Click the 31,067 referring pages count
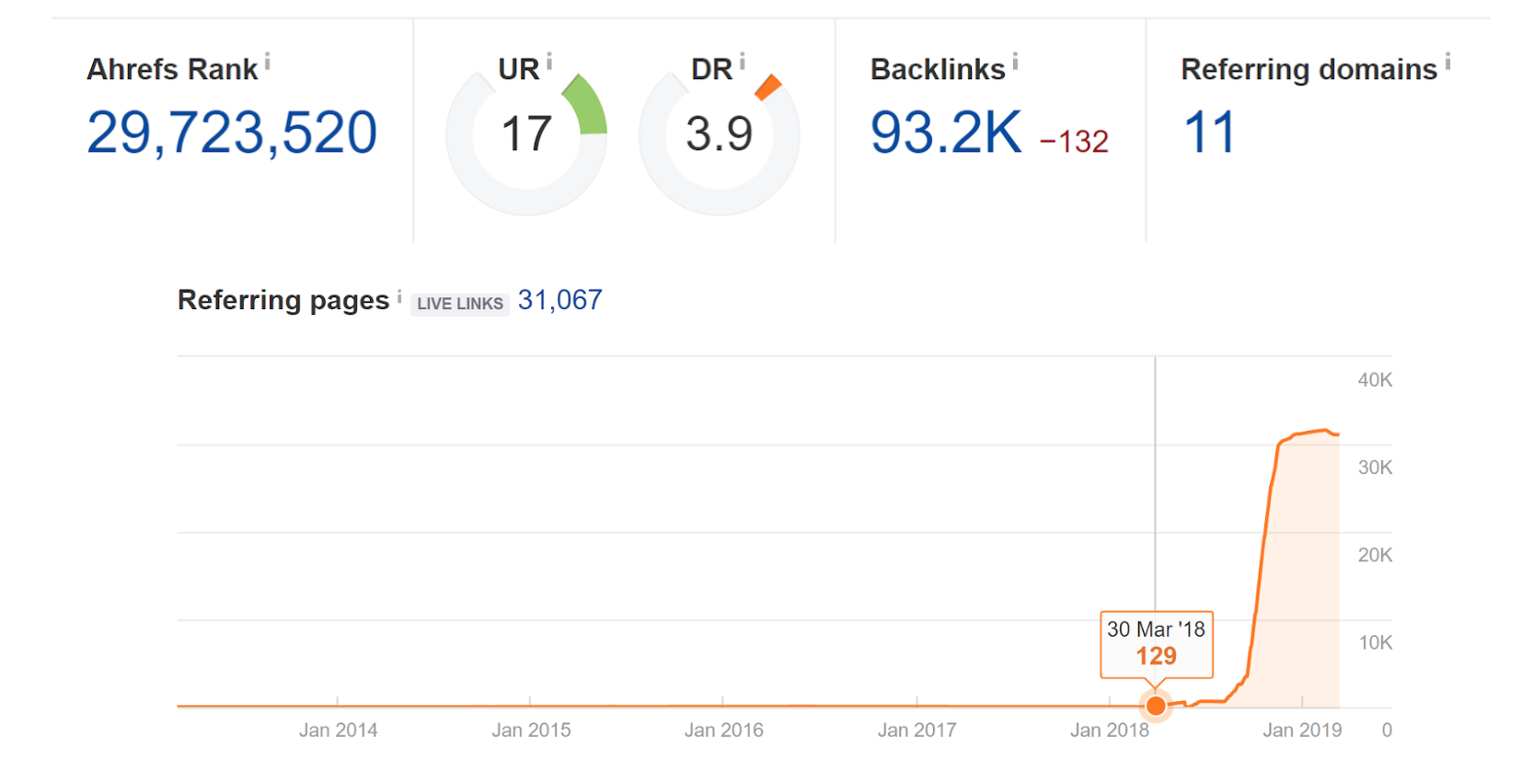This screenshot has height=784, width=1522. 559,300
